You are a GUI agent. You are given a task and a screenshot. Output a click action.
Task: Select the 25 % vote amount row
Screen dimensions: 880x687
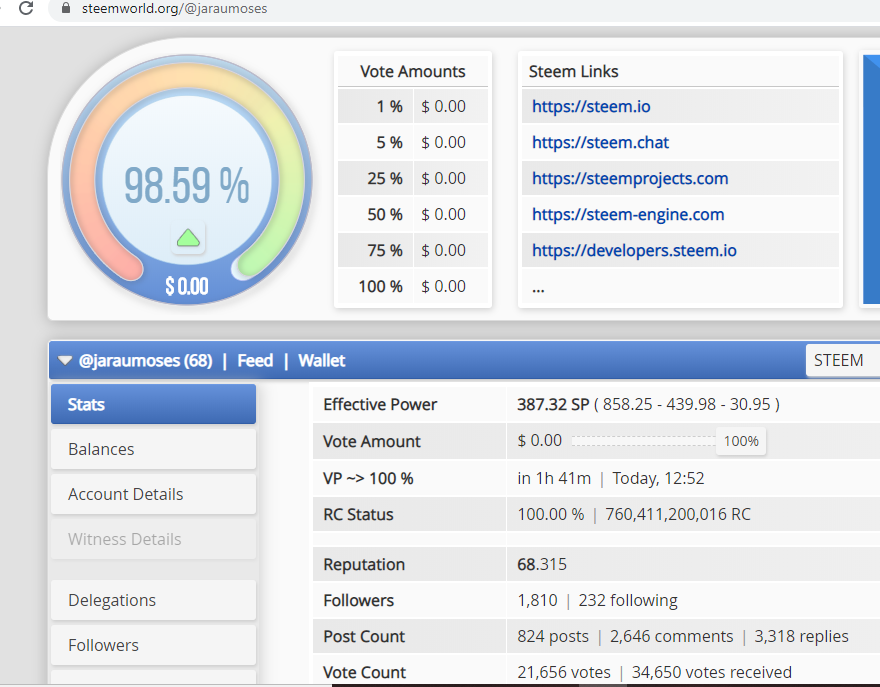click(x=412, y=178)
